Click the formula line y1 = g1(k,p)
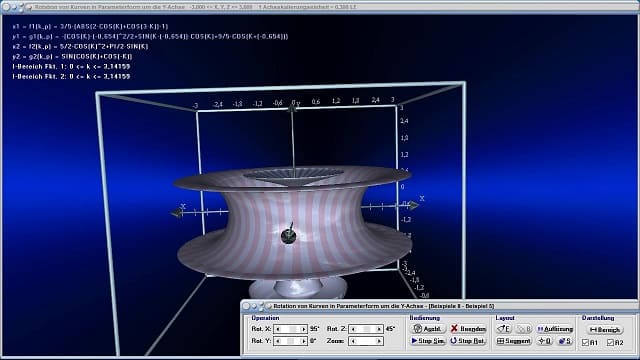The image size is (640, 360). coord(150,36)
